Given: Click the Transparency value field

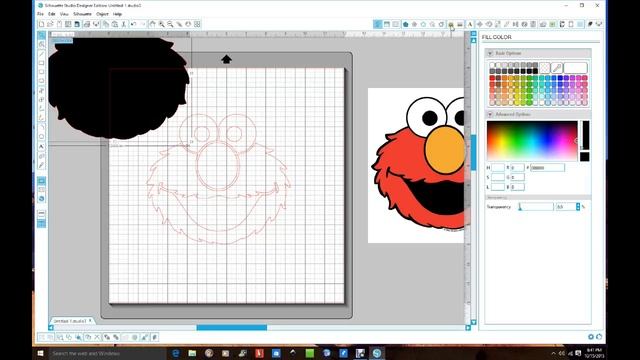Looking at the screenshot, I should (x=565, y=207).
